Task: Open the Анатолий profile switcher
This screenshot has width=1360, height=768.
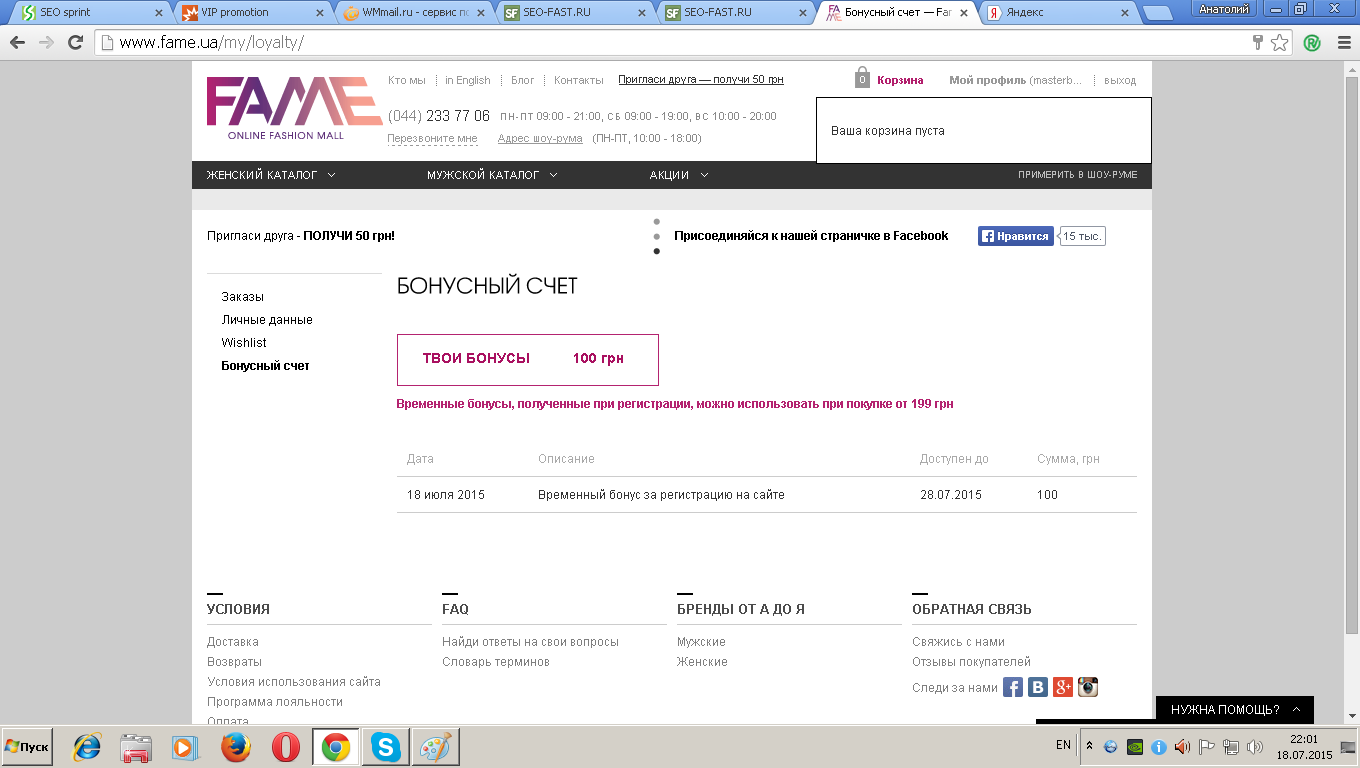Action: click(1225, 9)
